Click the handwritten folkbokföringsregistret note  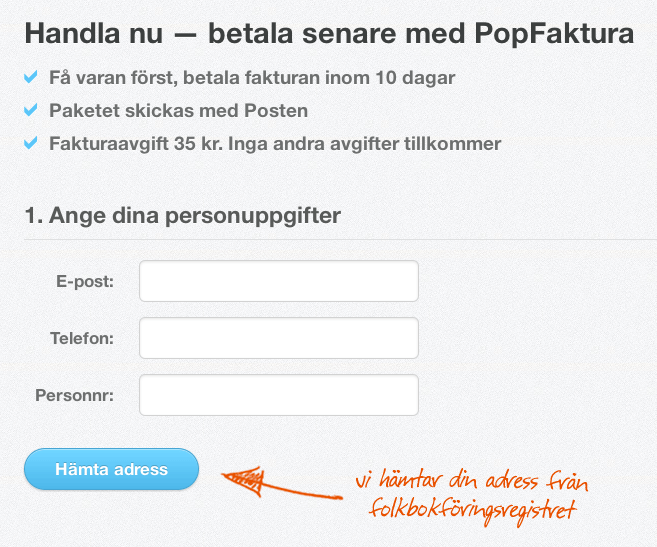pyautogui.click(x=473, y=496)
